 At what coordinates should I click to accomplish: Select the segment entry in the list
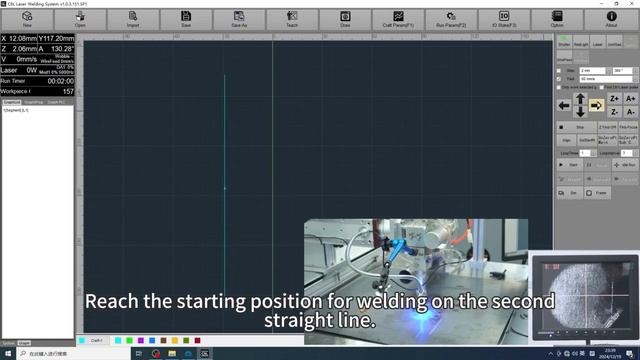[x=16, y=110]
